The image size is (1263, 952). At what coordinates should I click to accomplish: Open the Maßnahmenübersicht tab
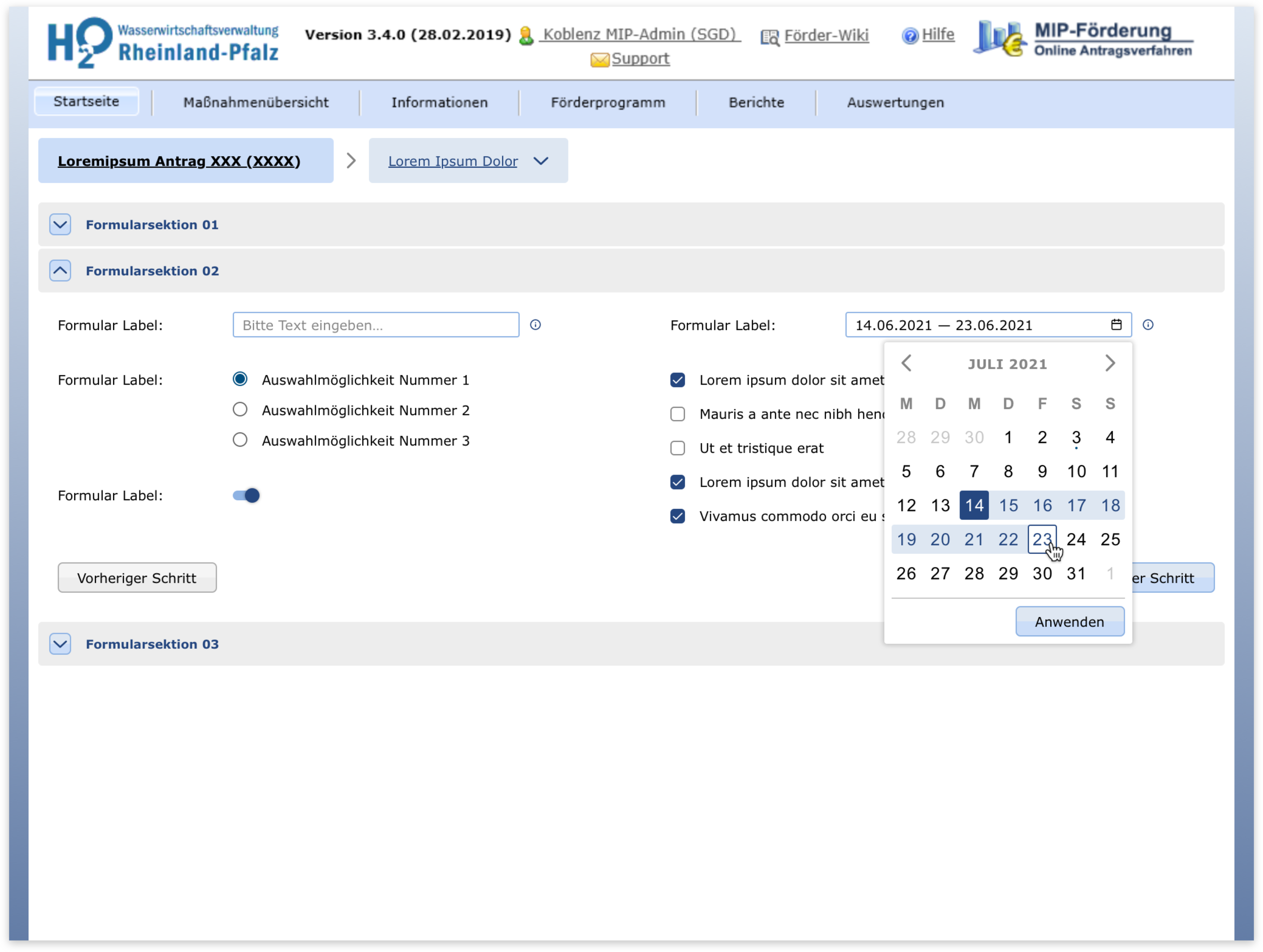pyautogui.click(x=255, y=103)
